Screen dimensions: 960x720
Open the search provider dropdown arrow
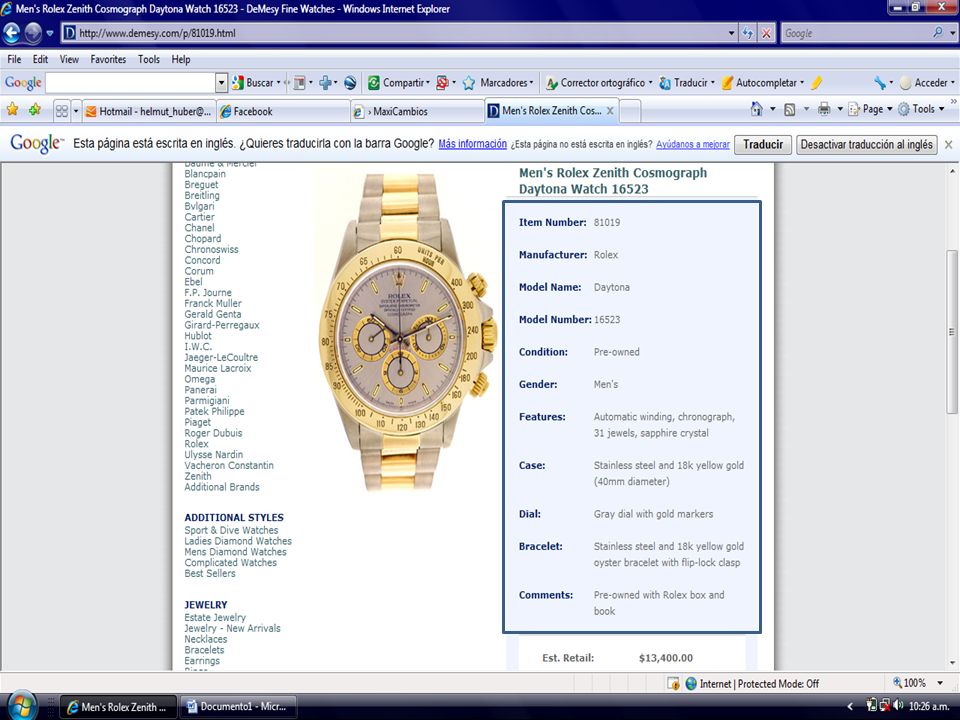point(953,33)
